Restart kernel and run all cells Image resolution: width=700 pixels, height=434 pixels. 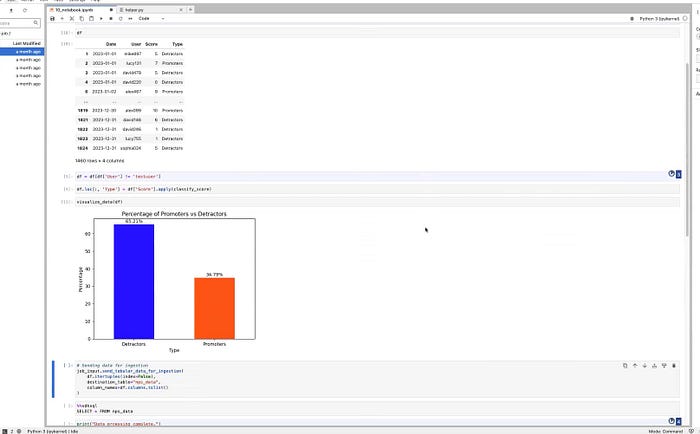pos(130,19)
